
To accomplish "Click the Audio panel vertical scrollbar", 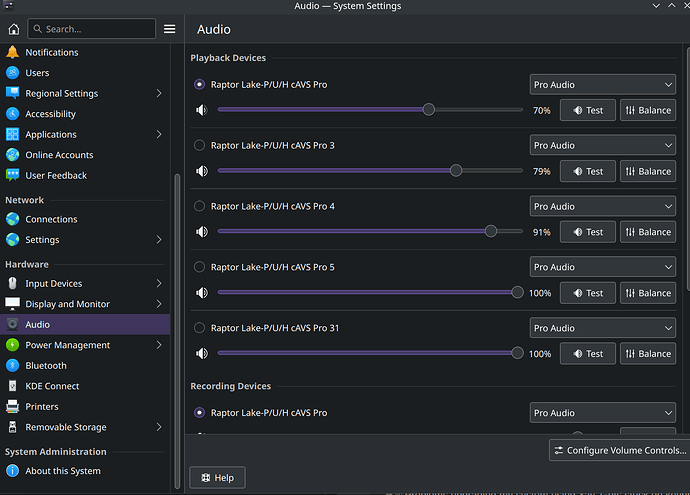I will 688,167.
